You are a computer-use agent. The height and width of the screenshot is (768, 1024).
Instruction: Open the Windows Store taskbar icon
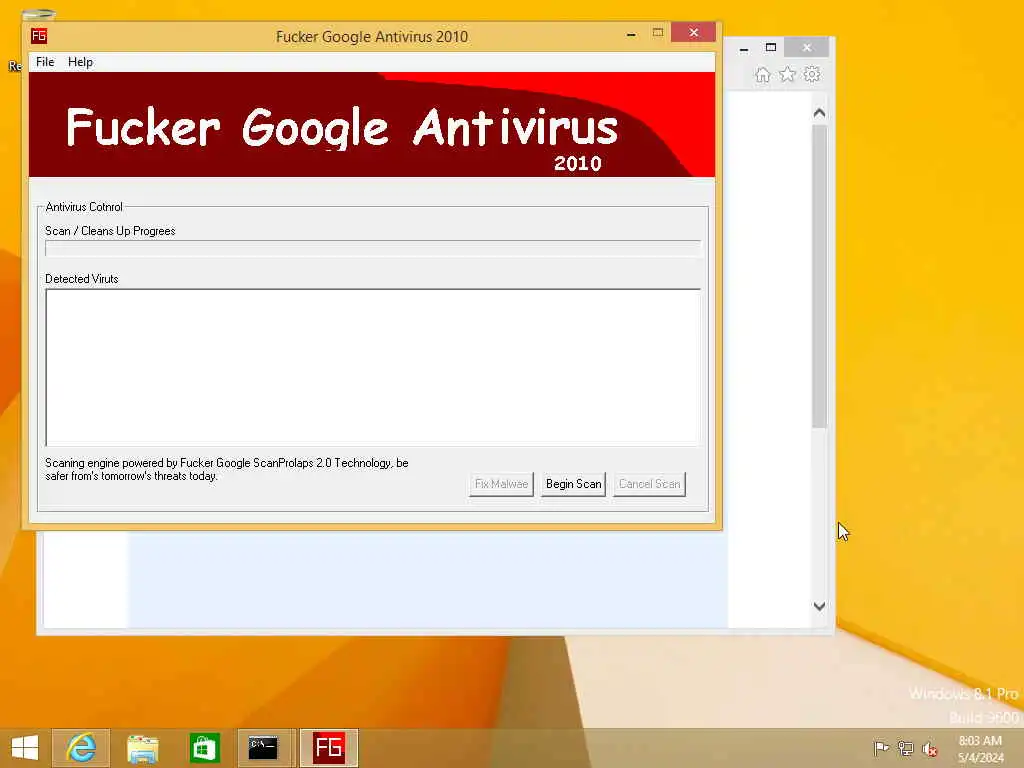pos(204,748)
